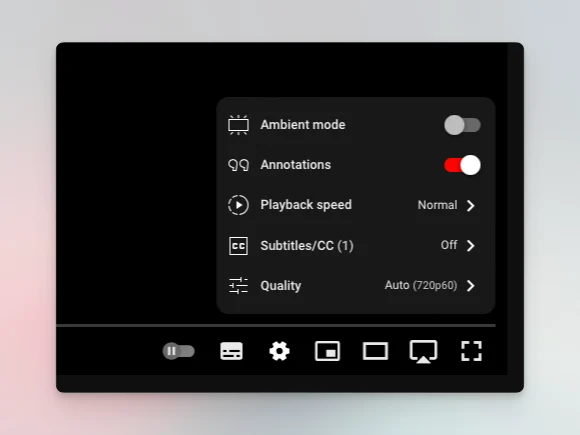Click the video progress bar
The height and width of the screenshot is (435, 580).
(276, 326)
